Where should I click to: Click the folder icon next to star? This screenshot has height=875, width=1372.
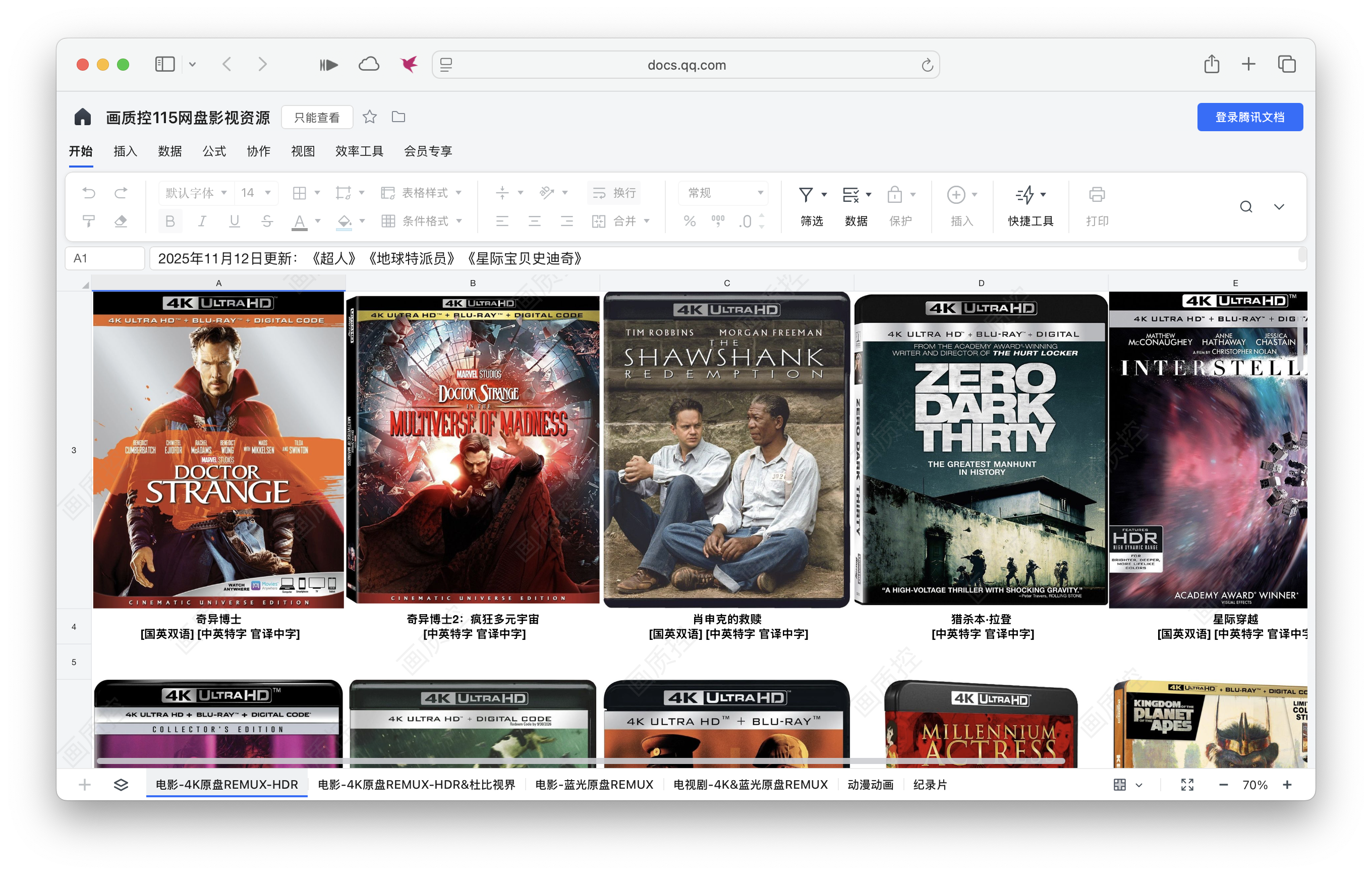(x=398, y=117)
